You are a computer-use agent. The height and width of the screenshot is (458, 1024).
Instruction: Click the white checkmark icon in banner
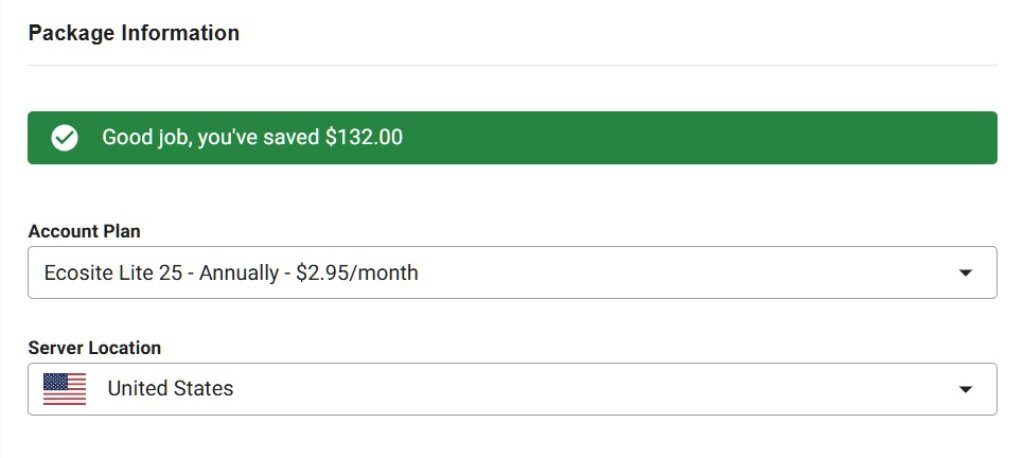tap(65, 138)
